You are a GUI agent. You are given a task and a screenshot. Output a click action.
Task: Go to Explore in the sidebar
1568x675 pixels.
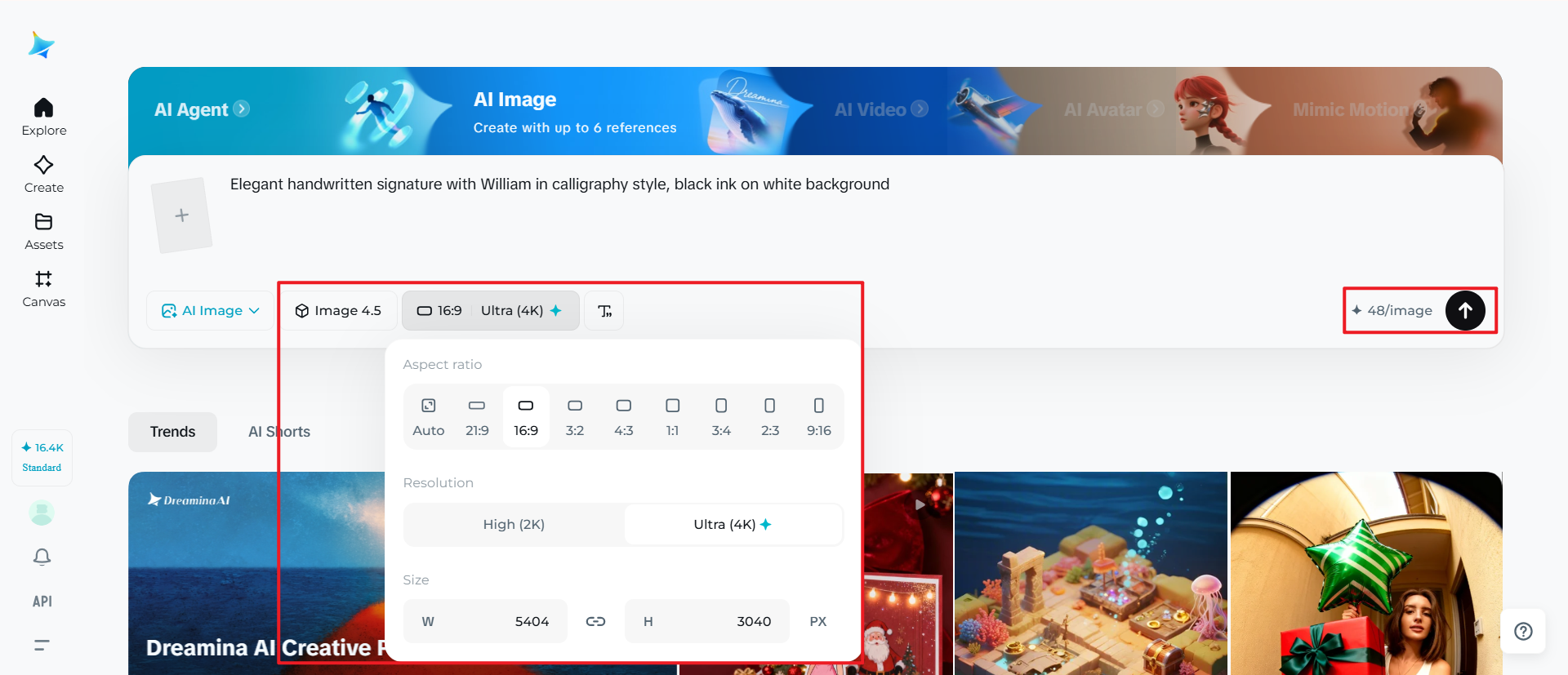click(x=44, y=118)
